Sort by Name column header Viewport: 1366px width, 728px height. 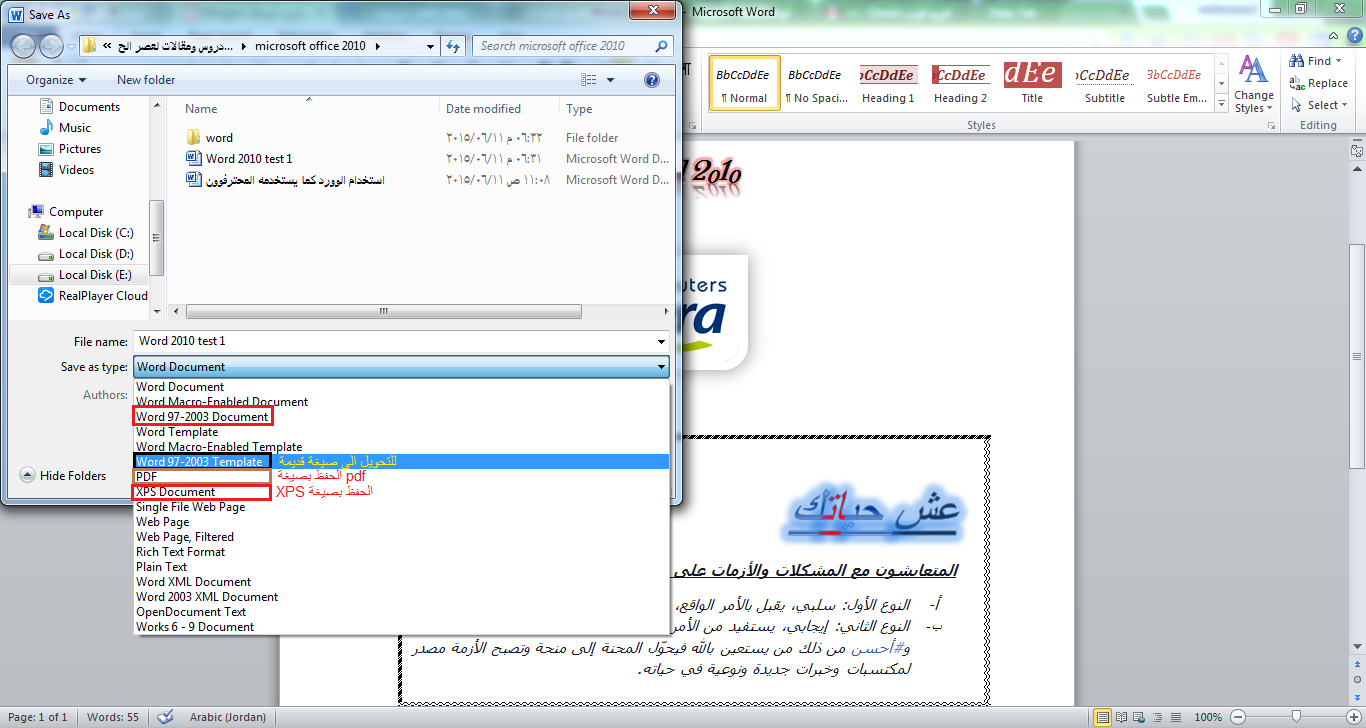[201, 109]
